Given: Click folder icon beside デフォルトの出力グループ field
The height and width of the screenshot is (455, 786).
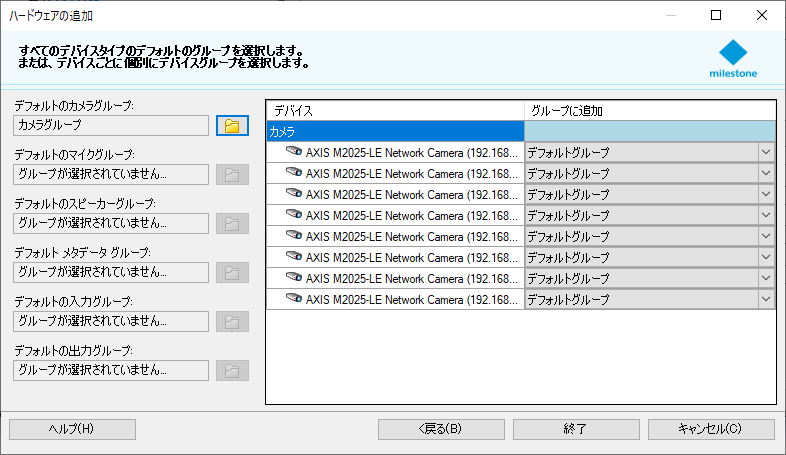Looking at the screenshot, I should [232, 371].
